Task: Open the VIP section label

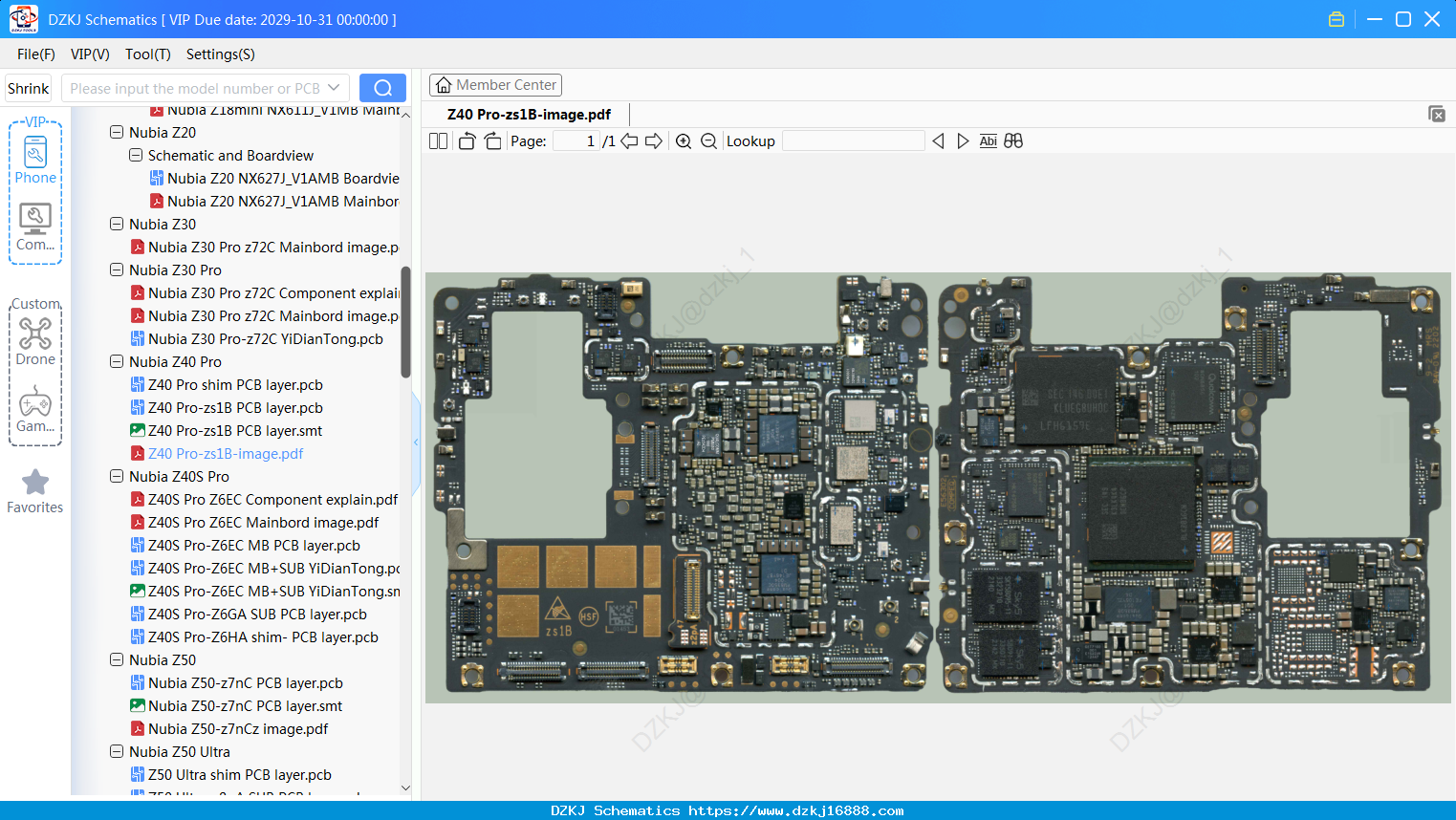Action: 35,122
